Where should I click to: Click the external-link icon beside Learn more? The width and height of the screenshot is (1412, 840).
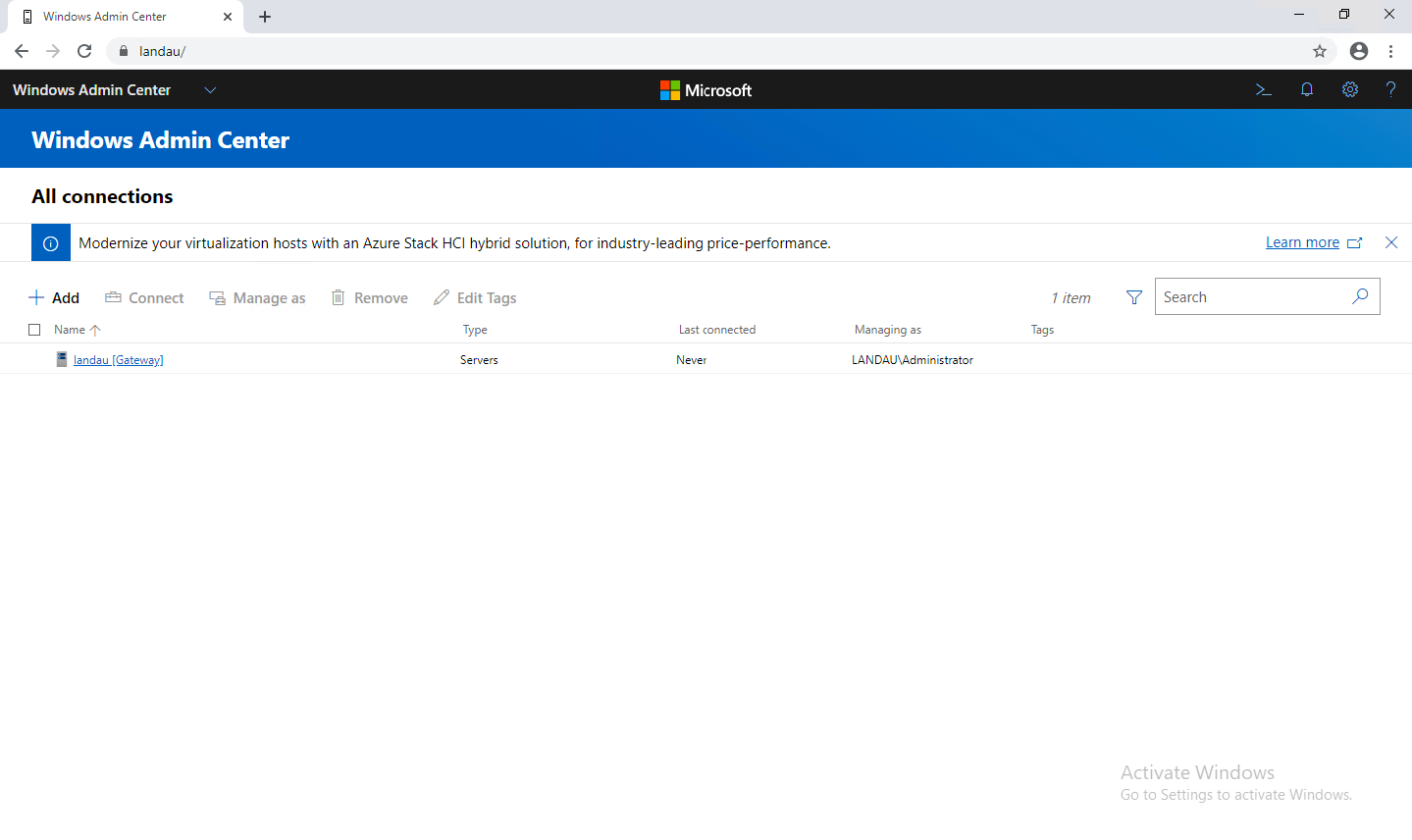[x=1355, y=242]
